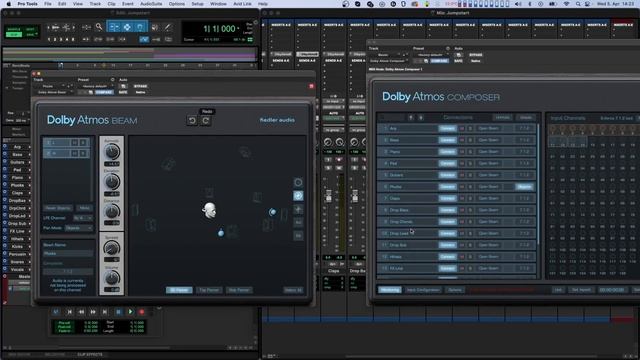Click the Select All button in Beam
Viewport: 640px width, 360px height.
(293, 290)
